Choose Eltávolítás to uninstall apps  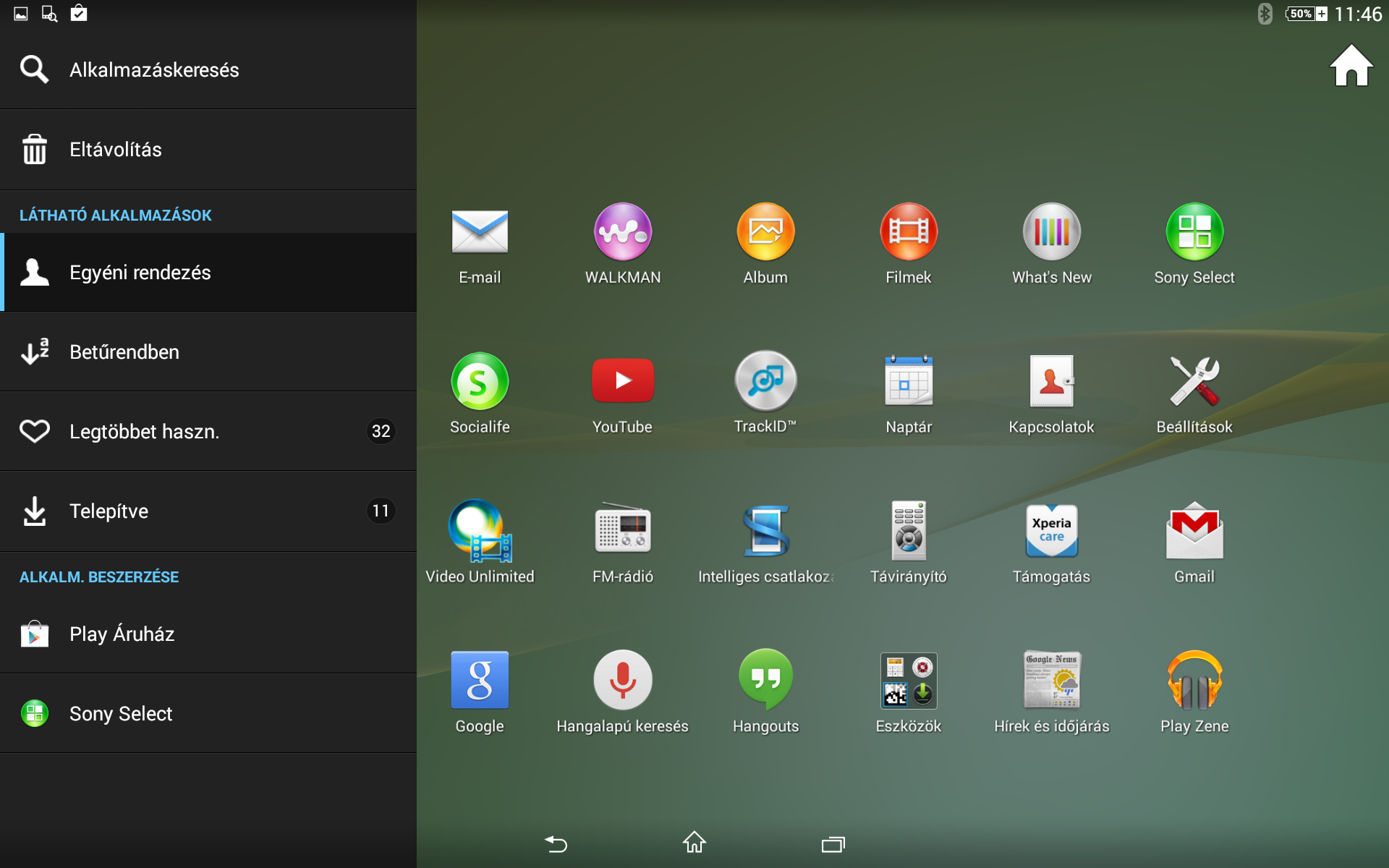(x=208, y=150)
